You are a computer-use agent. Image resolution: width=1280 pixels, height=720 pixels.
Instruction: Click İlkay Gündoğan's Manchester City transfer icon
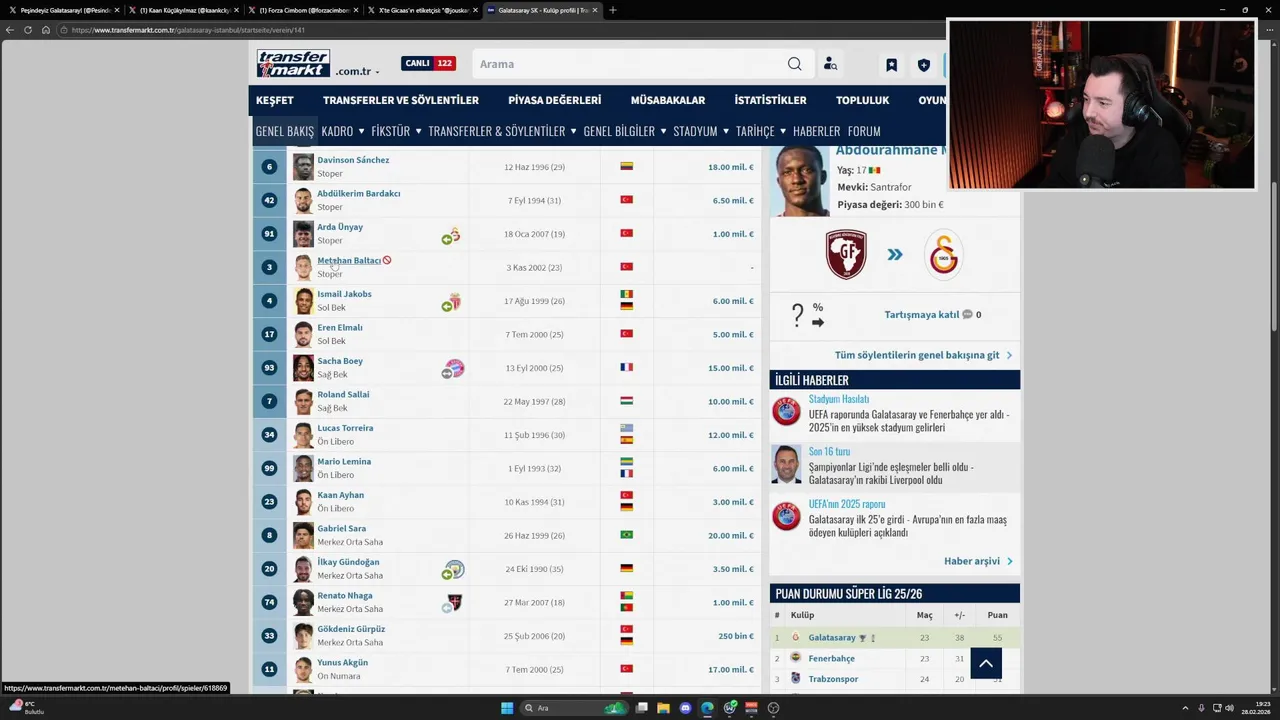pyautogui.click(x=453, y=570)
